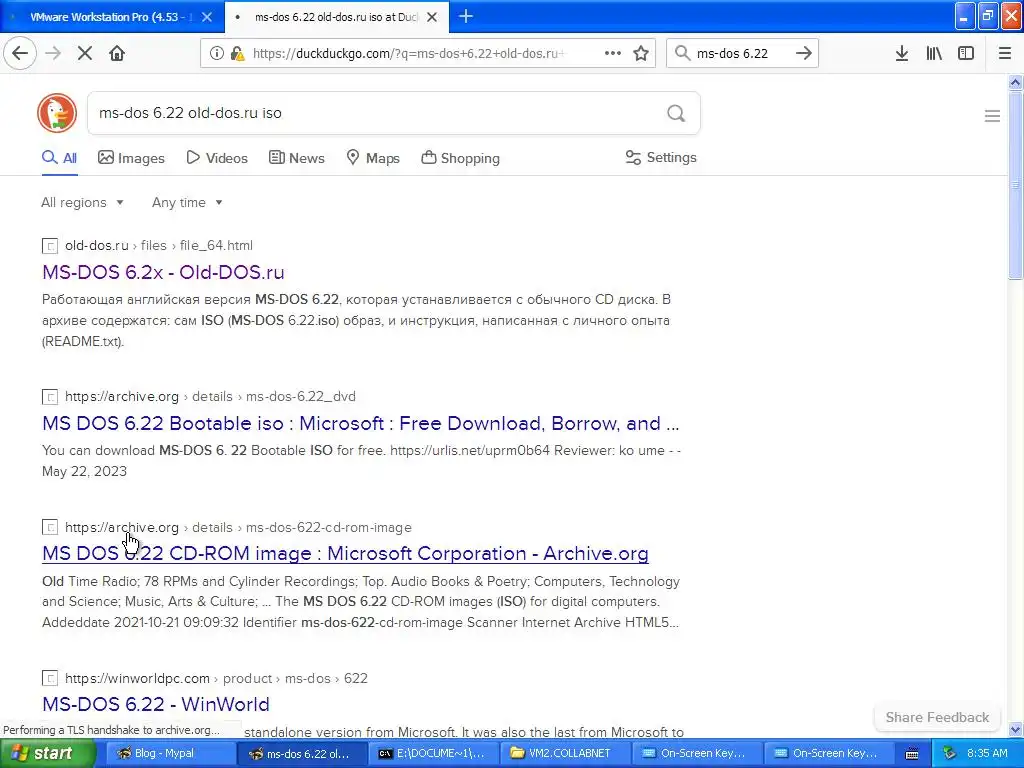Open a new tab with the plus button

point(466,17)
